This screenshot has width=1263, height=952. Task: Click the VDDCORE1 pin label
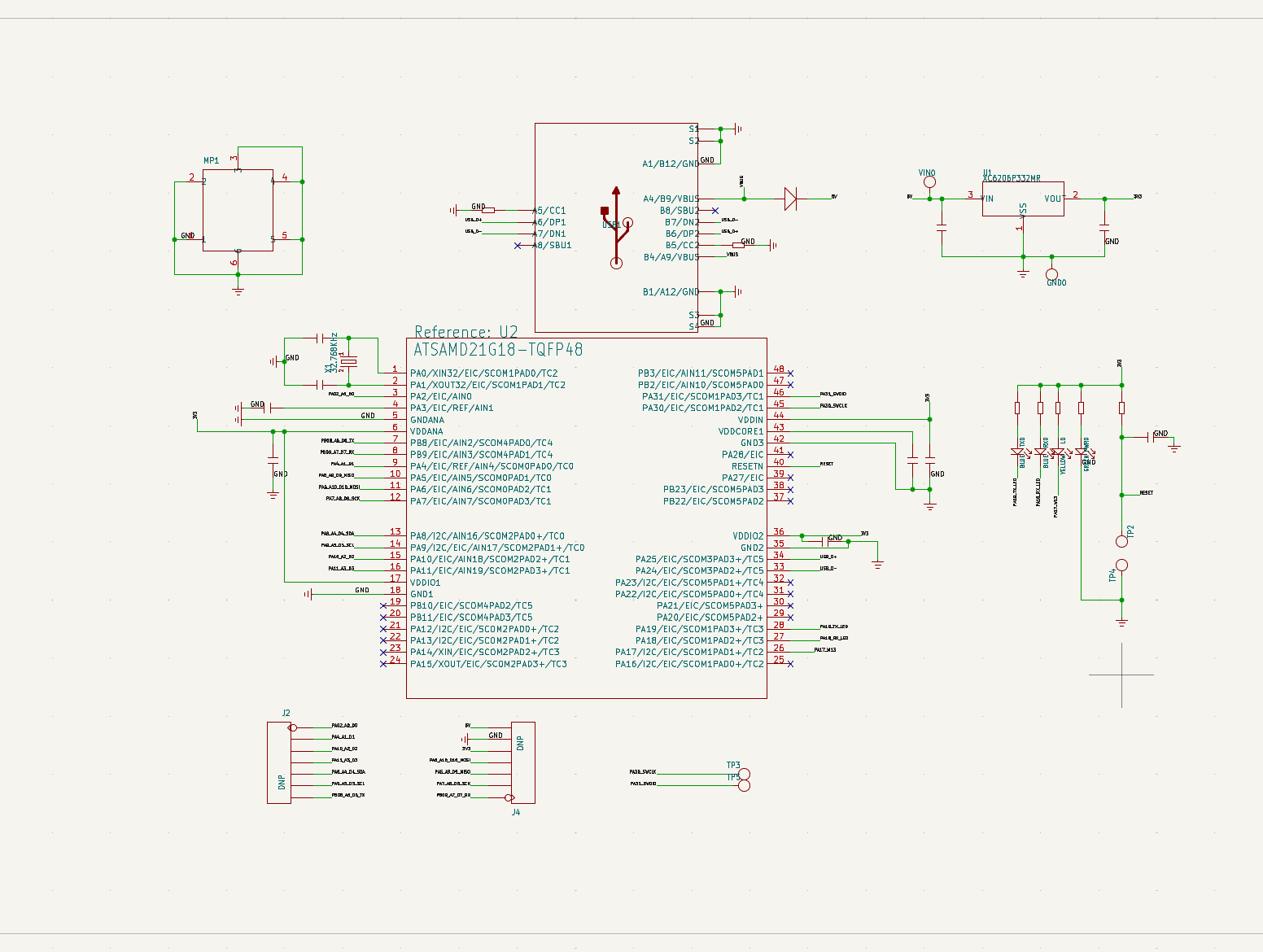click(x=741, y=431)
